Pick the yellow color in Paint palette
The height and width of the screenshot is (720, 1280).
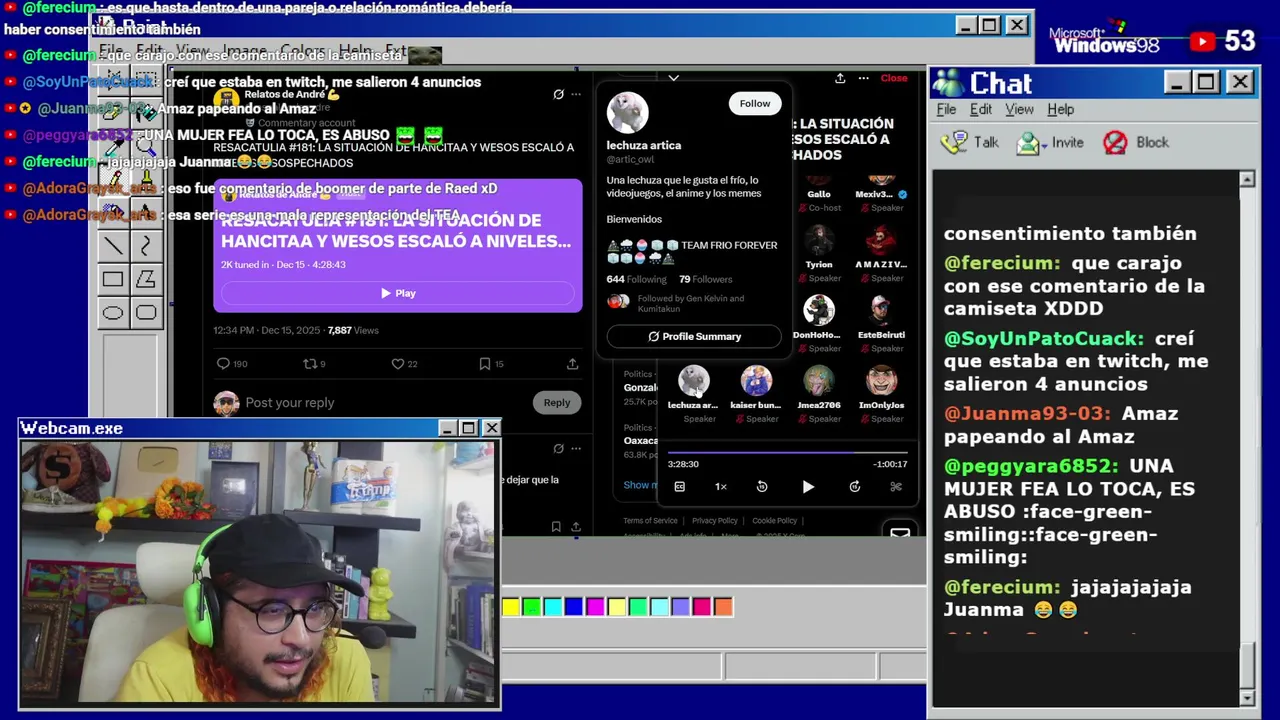[x=511, y=606]
